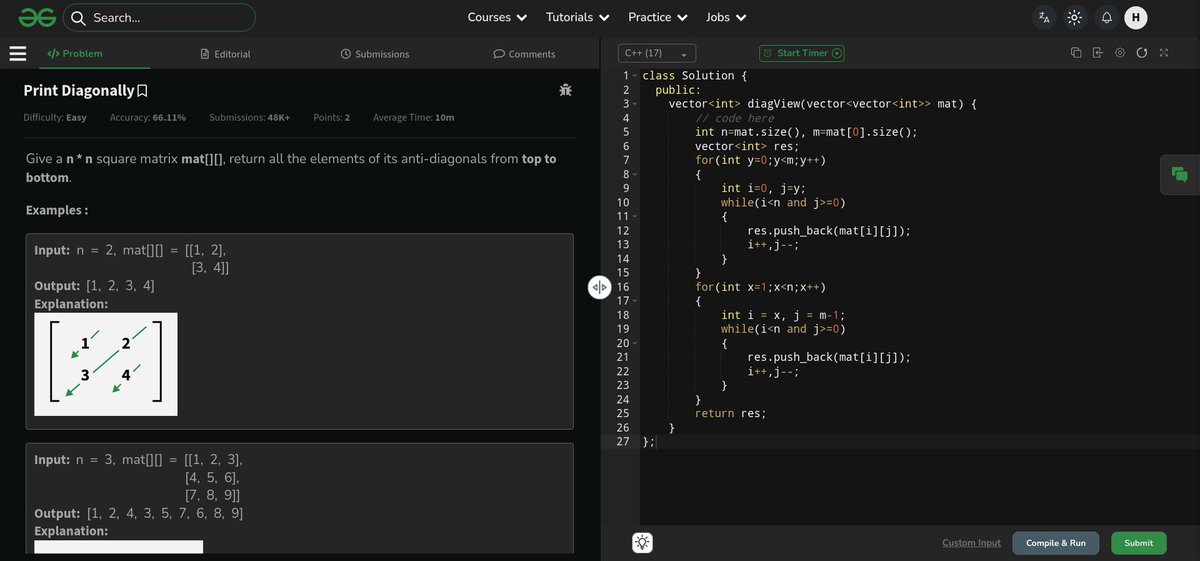Image resolution: width=1200 pixels, height=561 pixels.
Task: Reset the editor code
Action: click(x=1142, y=53)
